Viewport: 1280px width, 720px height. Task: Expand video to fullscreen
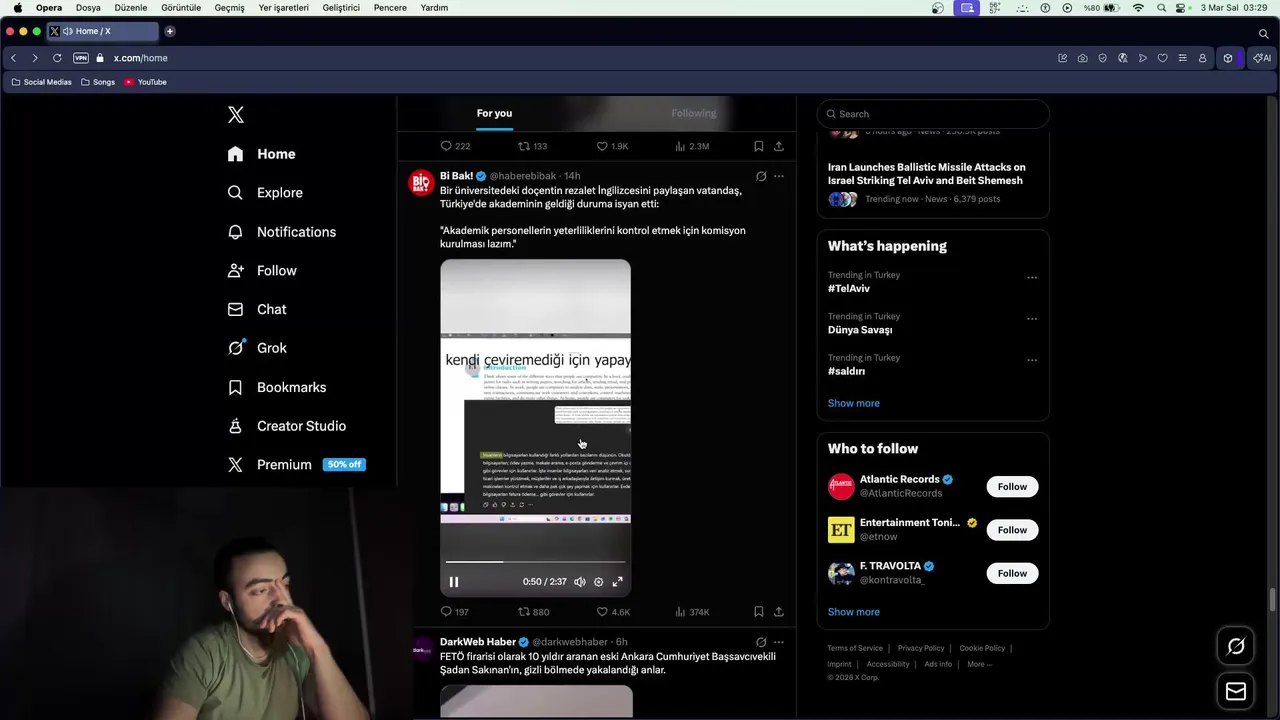[617, 582]
